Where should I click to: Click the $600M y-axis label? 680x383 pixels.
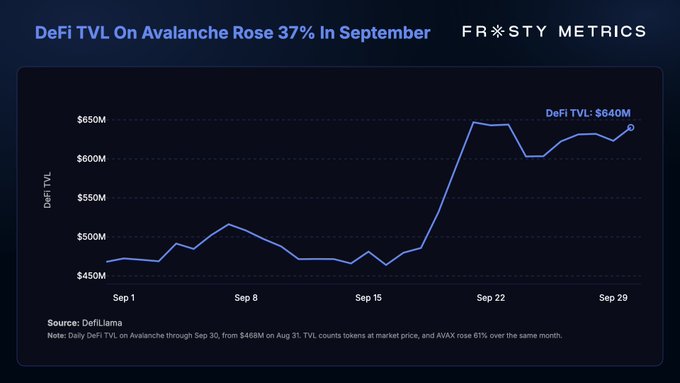[91, 159]
